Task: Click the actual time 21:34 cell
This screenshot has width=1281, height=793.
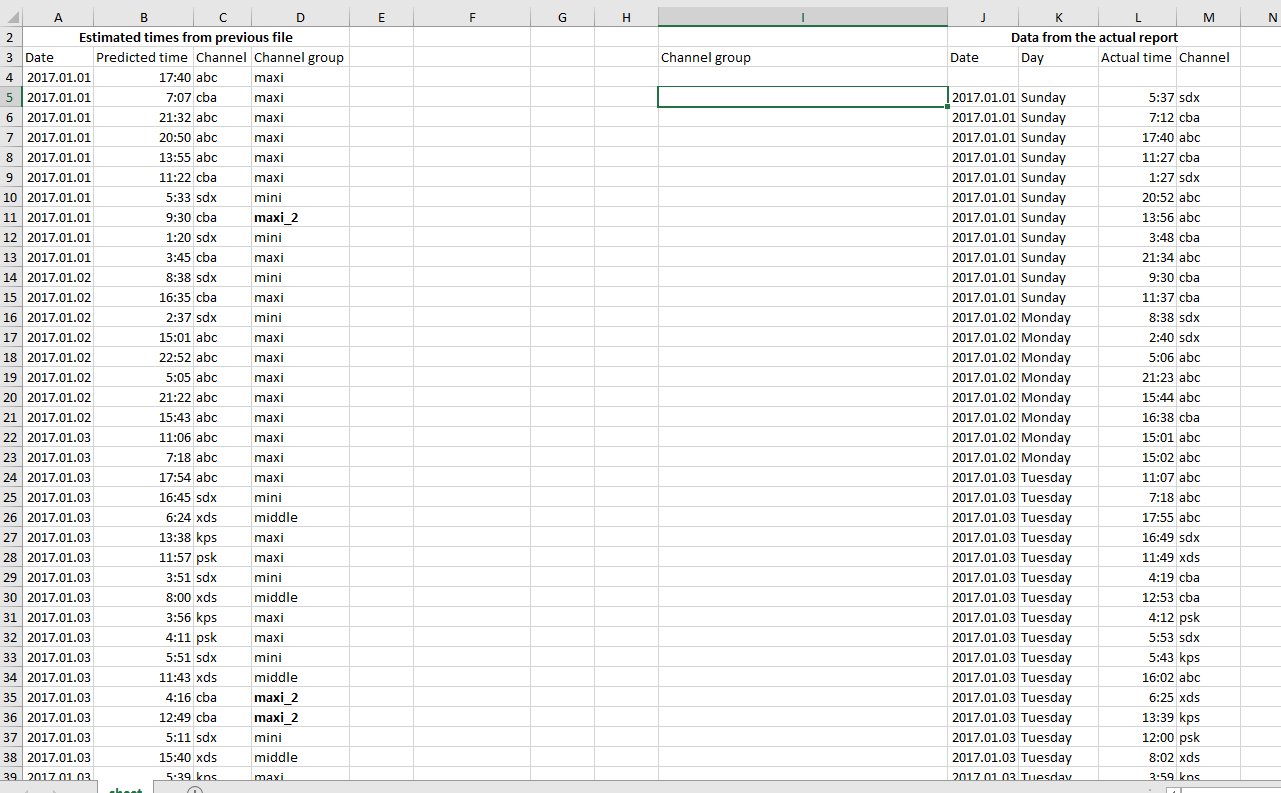Action: point(1138,257)
